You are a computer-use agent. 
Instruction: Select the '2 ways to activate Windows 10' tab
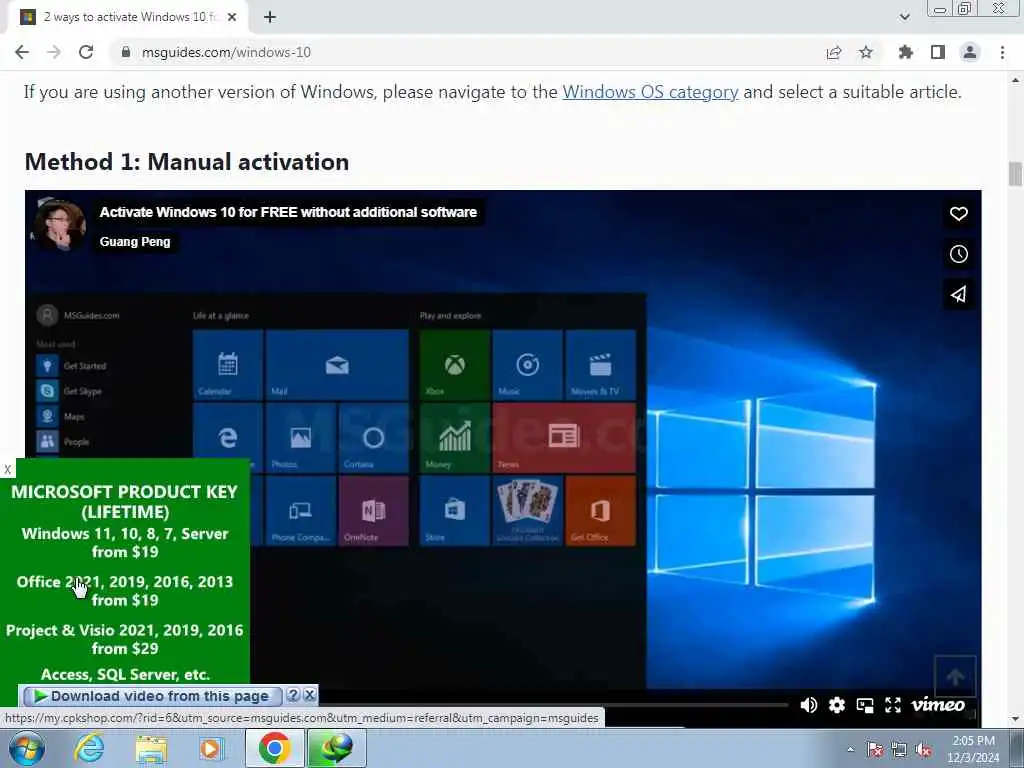tap(127, 17)
